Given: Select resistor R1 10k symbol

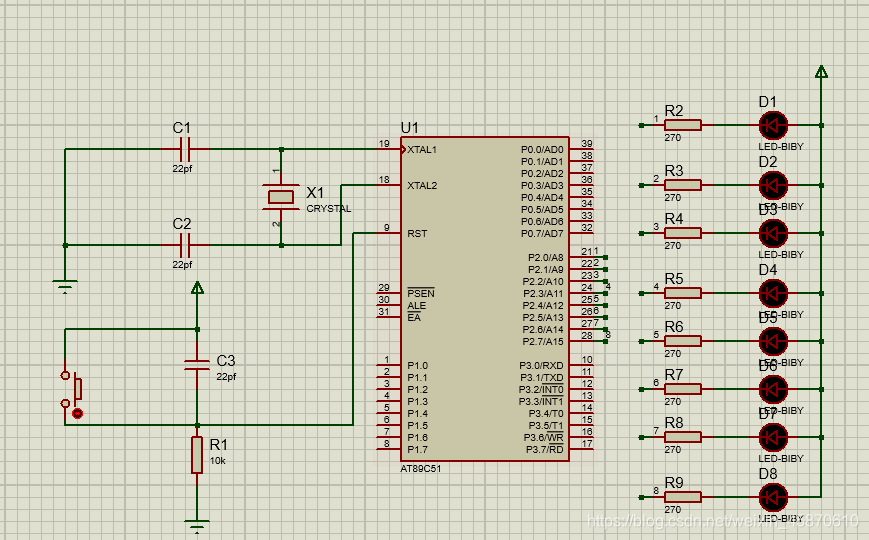Looking at the screenshot, I should coord(197,455).
